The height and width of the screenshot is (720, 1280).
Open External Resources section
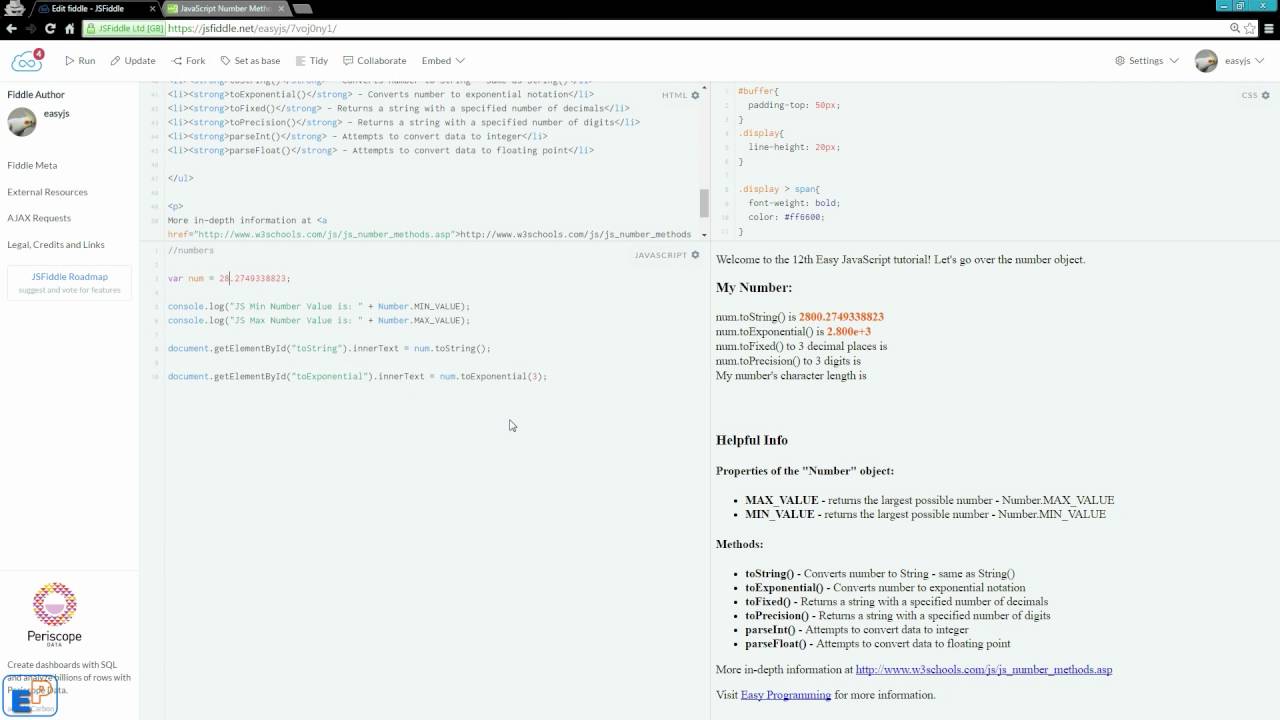47,192
